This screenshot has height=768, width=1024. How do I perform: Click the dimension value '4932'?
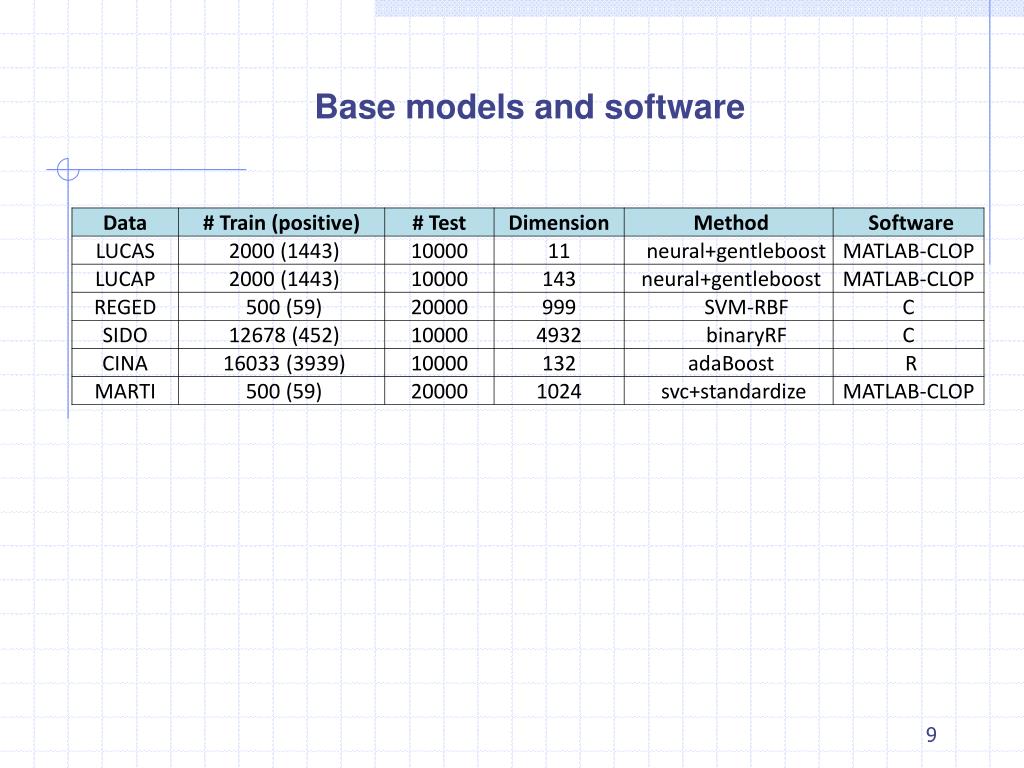pos(559,335)
